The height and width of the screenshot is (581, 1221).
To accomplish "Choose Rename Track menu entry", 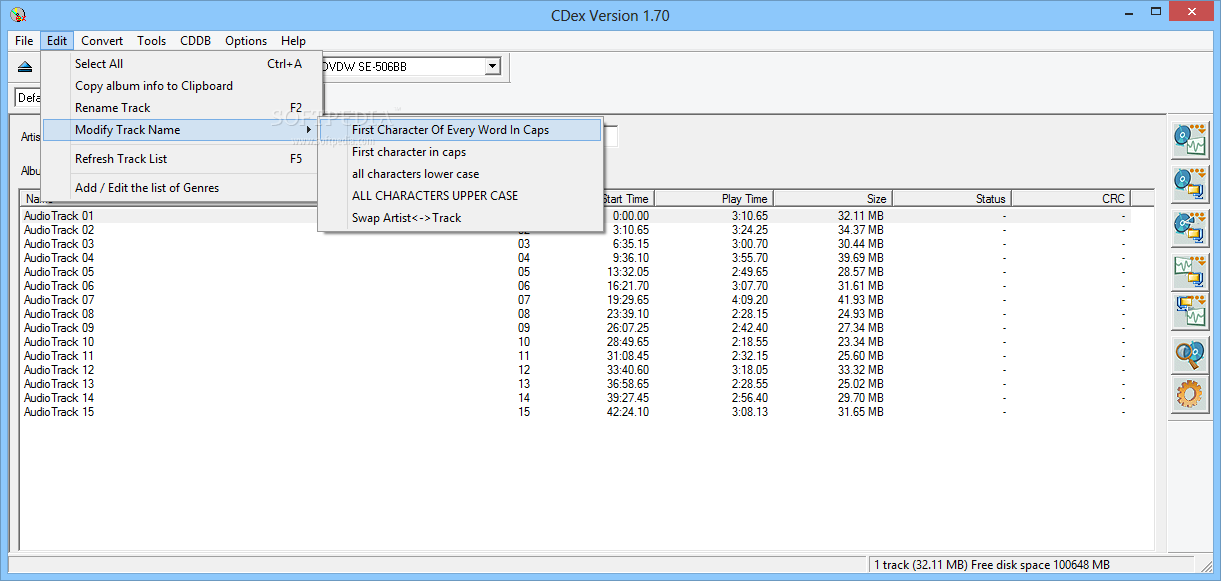I will pyautogui.click(x=182, y=108).
